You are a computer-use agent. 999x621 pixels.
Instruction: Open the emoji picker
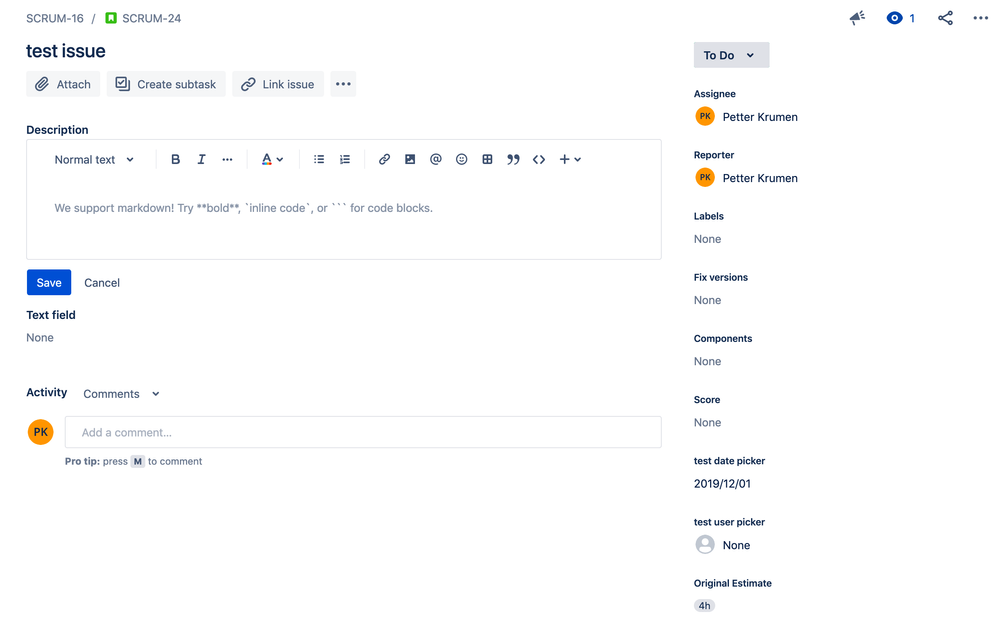coord(461,159)
